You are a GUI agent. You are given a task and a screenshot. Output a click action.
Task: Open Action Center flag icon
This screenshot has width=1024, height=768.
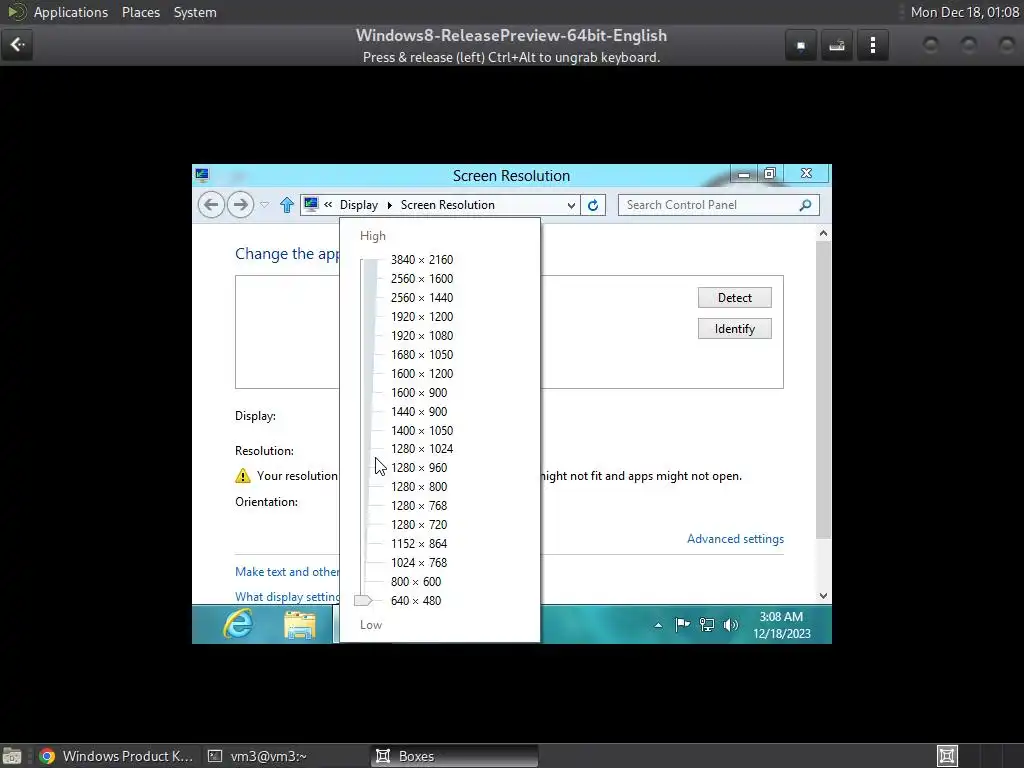[682, 625]
